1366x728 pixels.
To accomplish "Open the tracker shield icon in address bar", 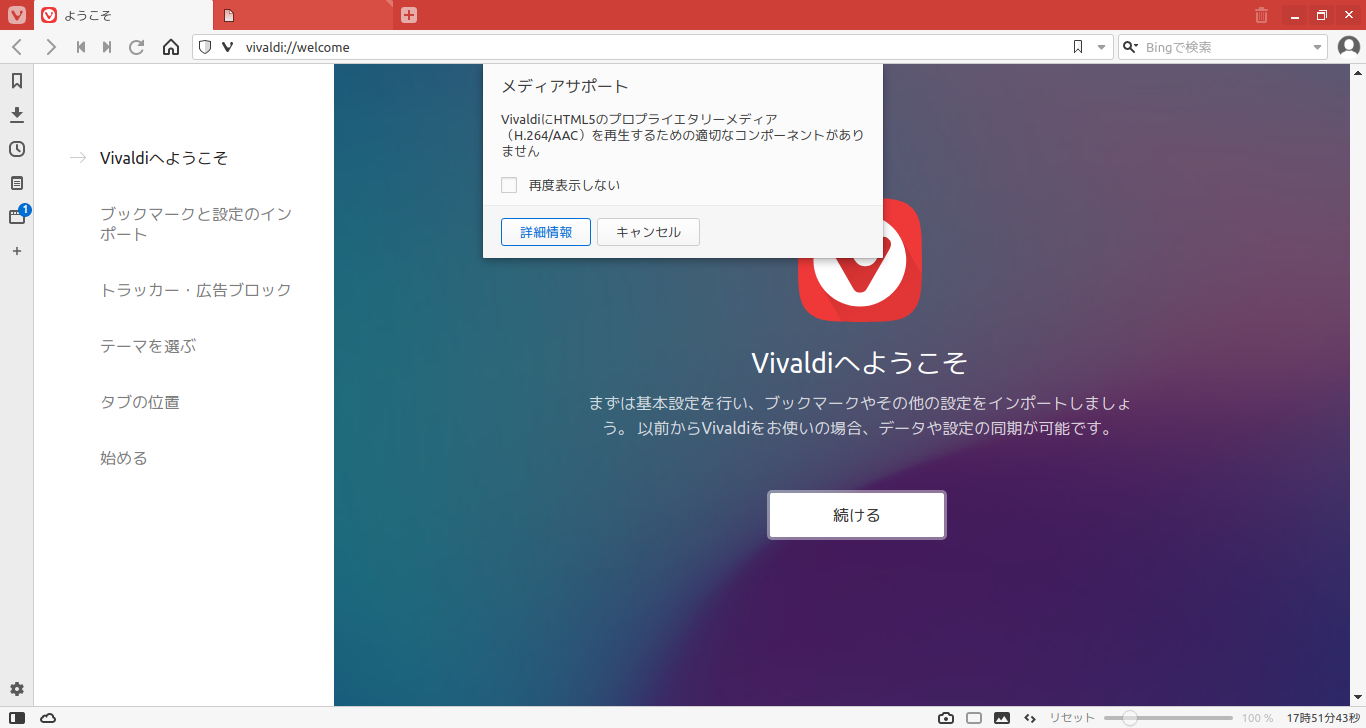I will (x=205, y=47).
